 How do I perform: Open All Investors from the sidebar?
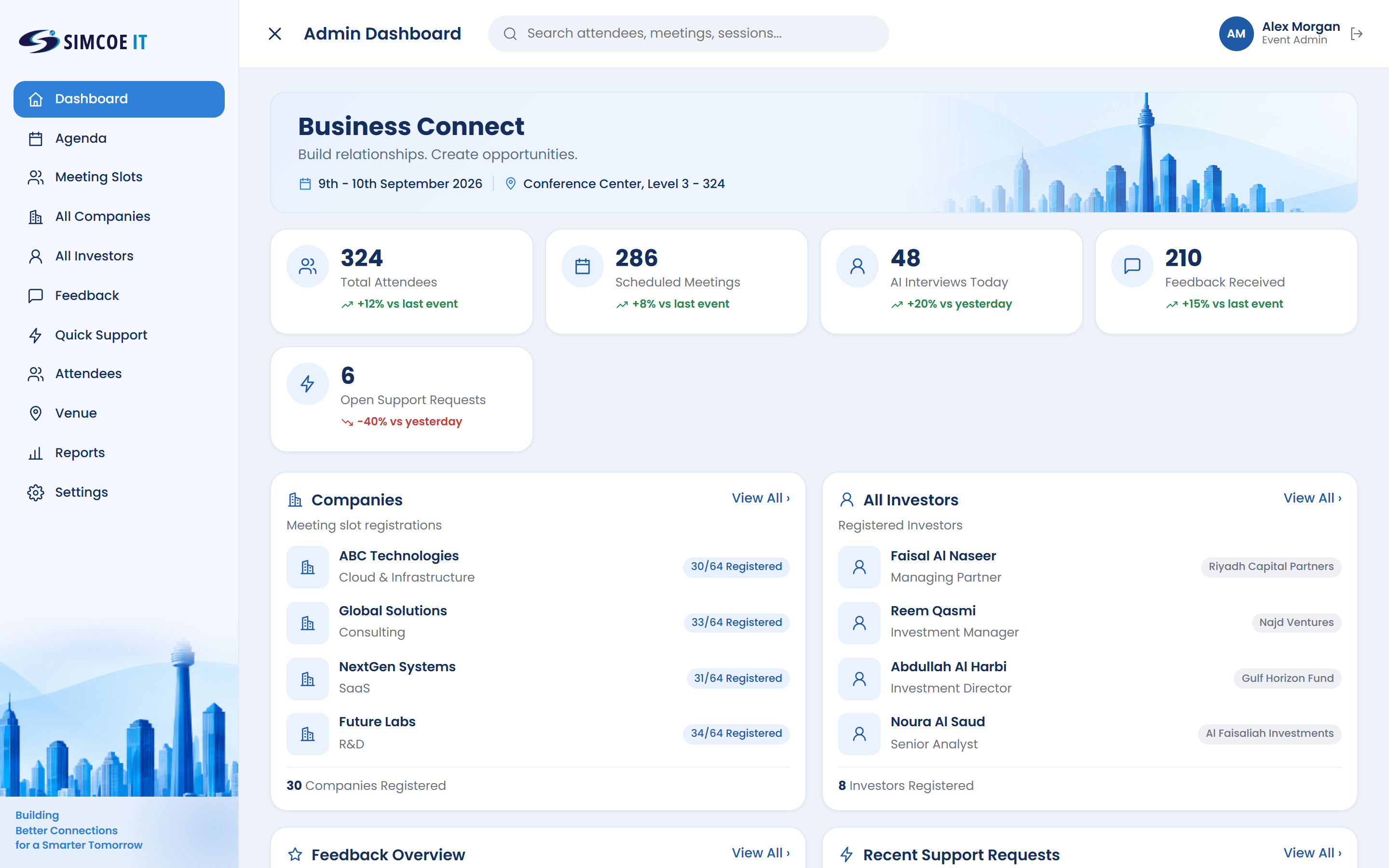click(x=119, y=256)
